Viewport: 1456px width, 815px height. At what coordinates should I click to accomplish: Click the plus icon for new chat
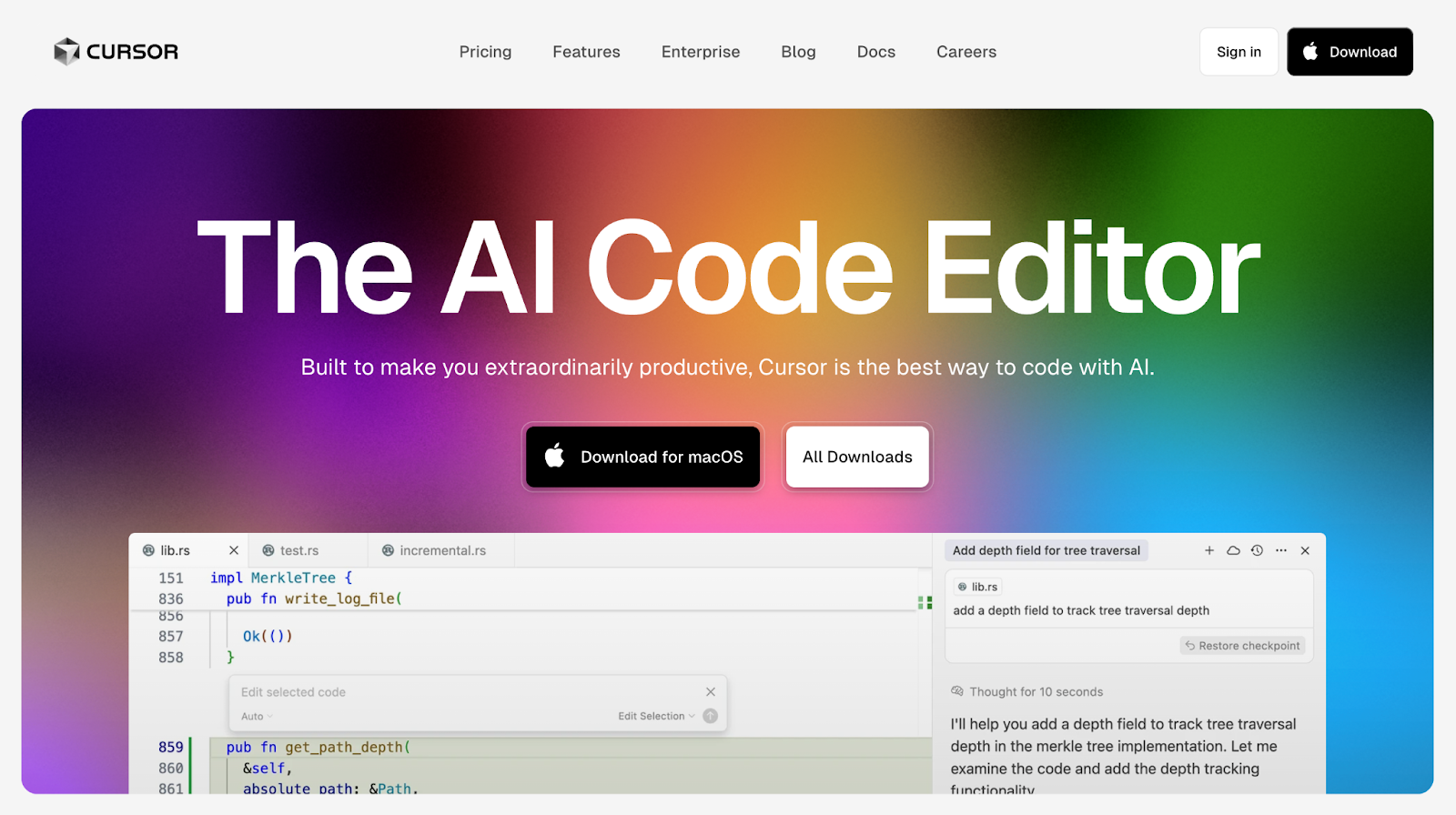click(x=1209, y=550)
